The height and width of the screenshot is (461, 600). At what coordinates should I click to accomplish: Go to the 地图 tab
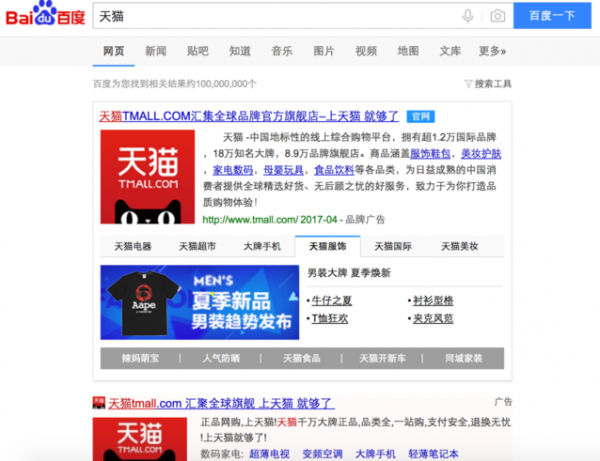coord(408,51)
